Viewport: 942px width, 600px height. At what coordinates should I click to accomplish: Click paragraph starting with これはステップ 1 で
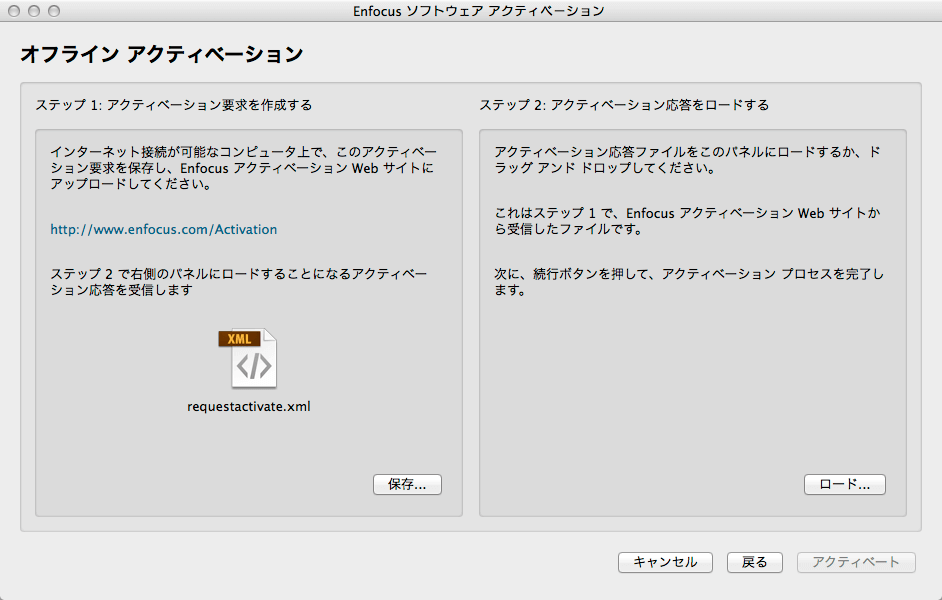click(x=687, y=221)
